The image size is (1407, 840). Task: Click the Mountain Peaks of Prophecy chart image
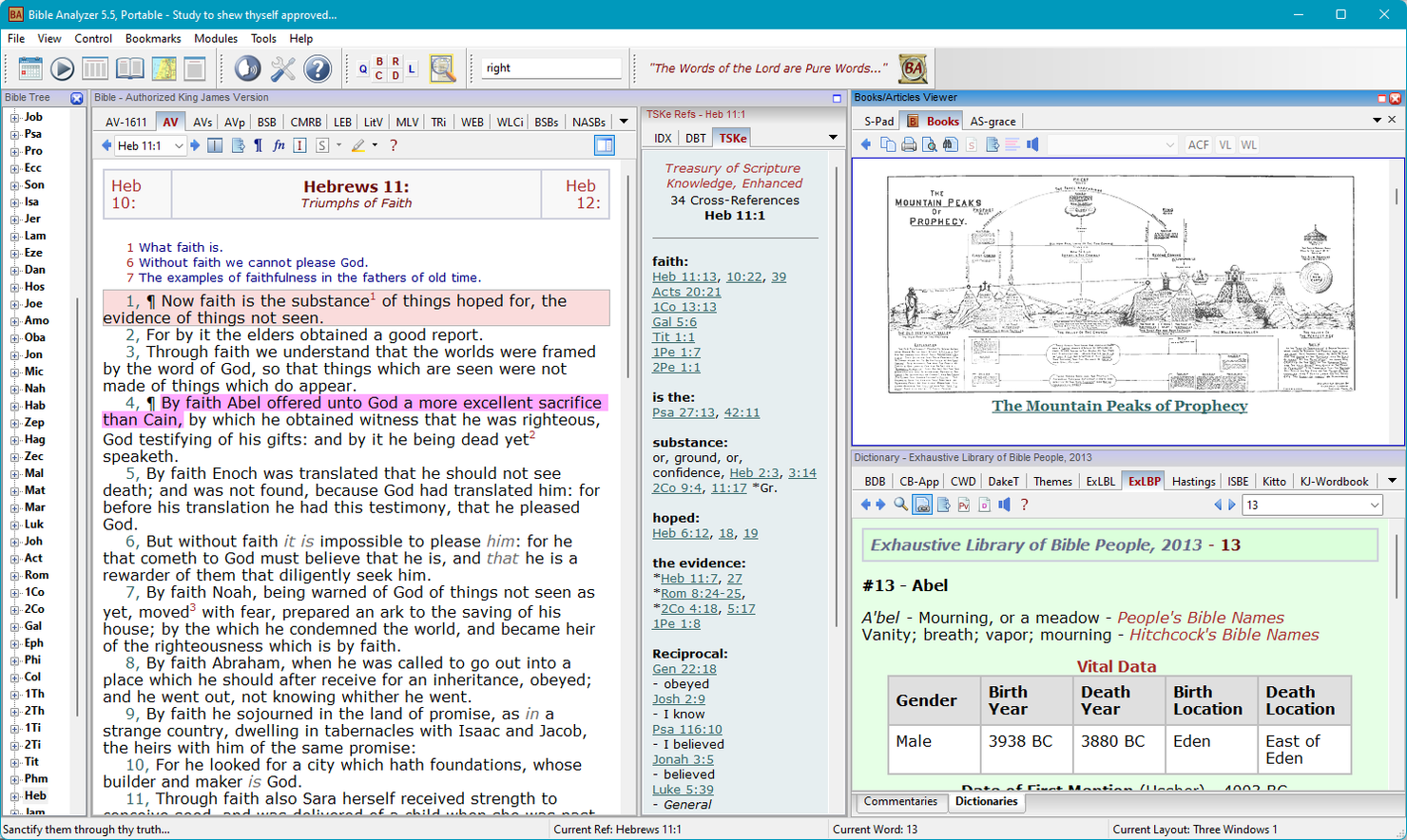[x=1119, y=282]
